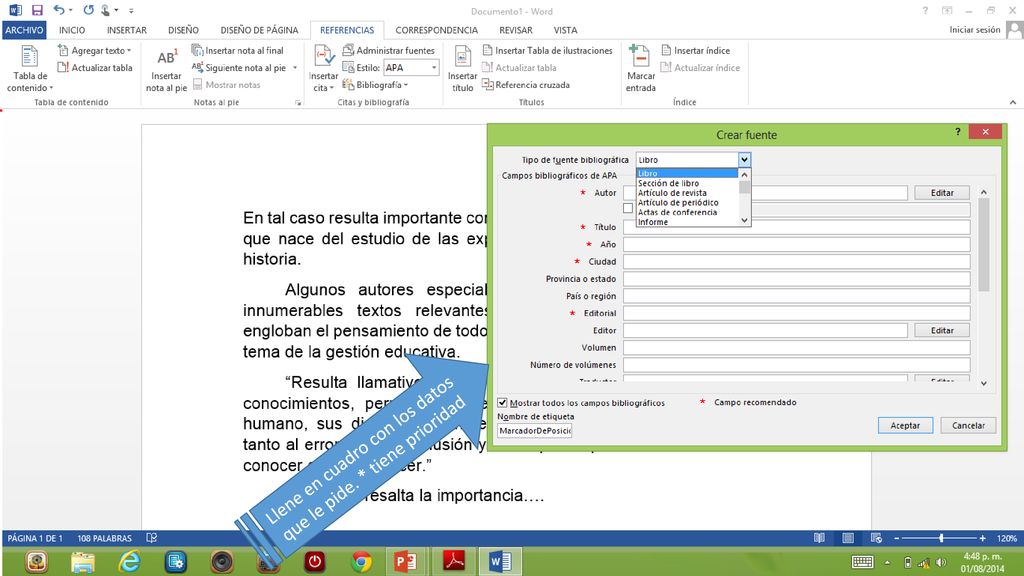Click Insertar índice
The width and height of the screenshot is (1024, 576).
(x=696, y=50)
